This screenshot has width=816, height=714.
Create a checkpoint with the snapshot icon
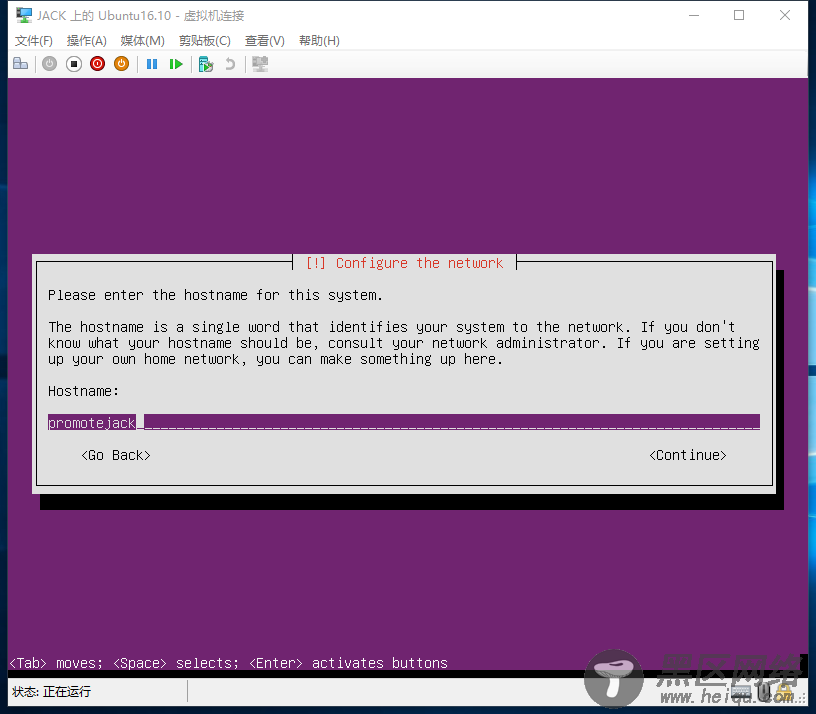point(206,64)
